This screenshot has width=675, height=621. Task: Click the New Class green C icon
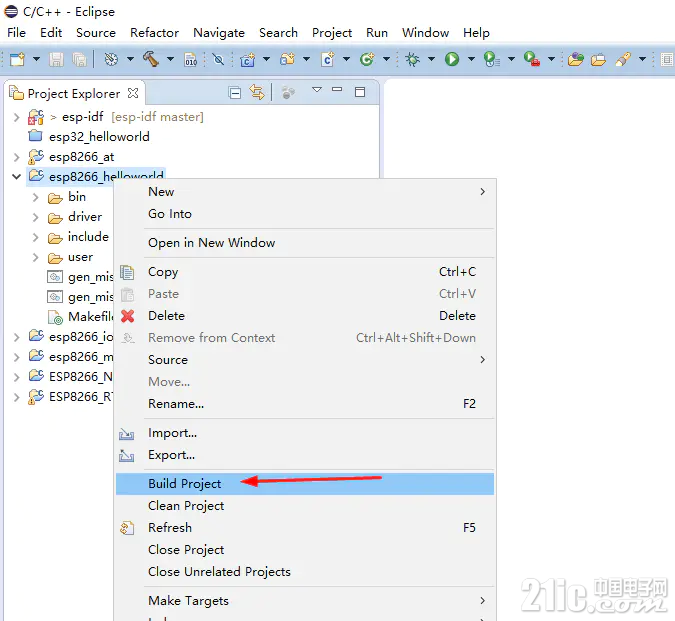[367, 59]
